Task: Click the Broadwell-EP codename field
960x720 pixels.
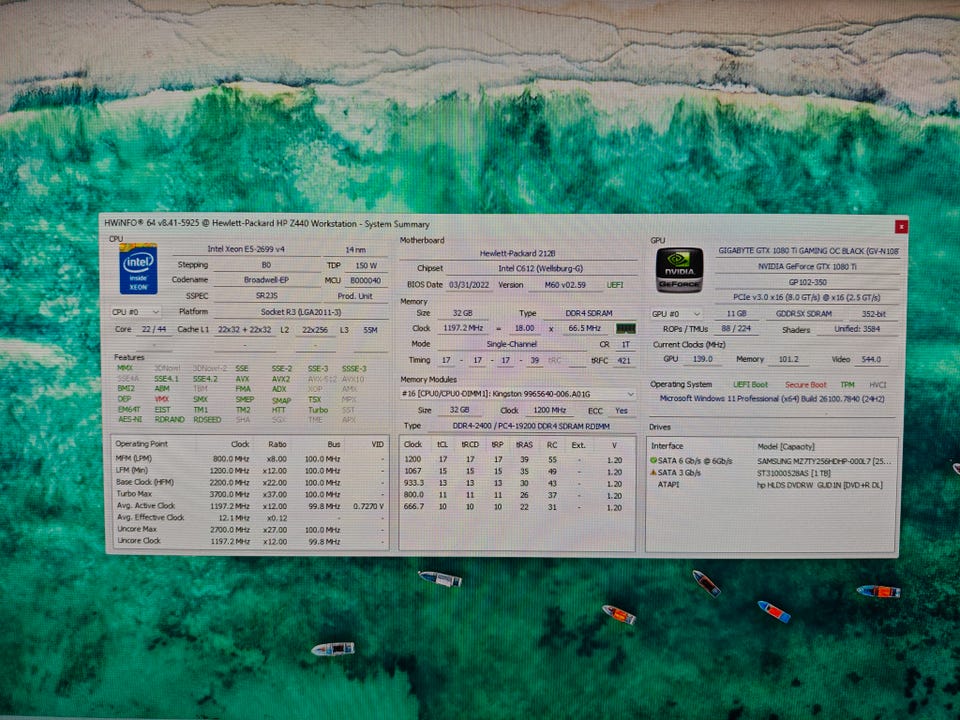Action: click(266, 280)
